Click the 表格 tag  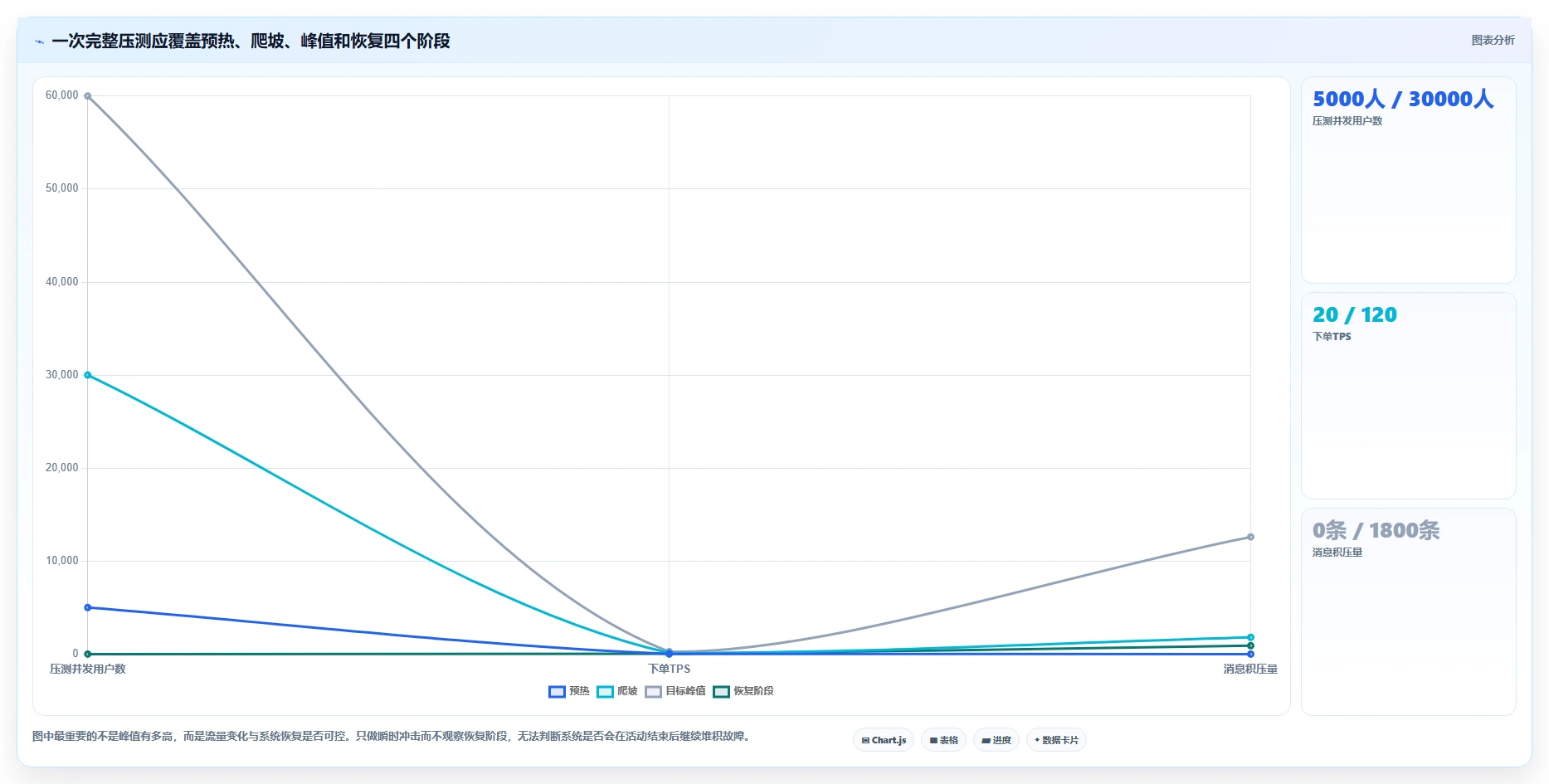click(943, 740)
